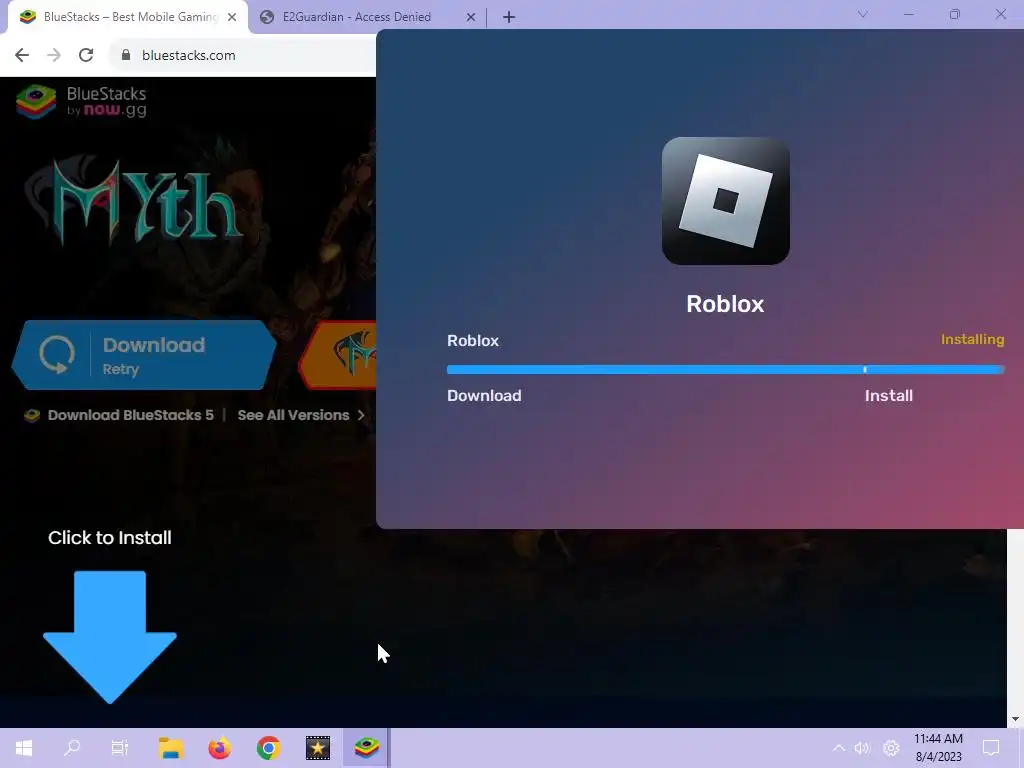Go back in the browser
Screen dimensions: 1024x768
pyautogui.click(x=22, y=55)
